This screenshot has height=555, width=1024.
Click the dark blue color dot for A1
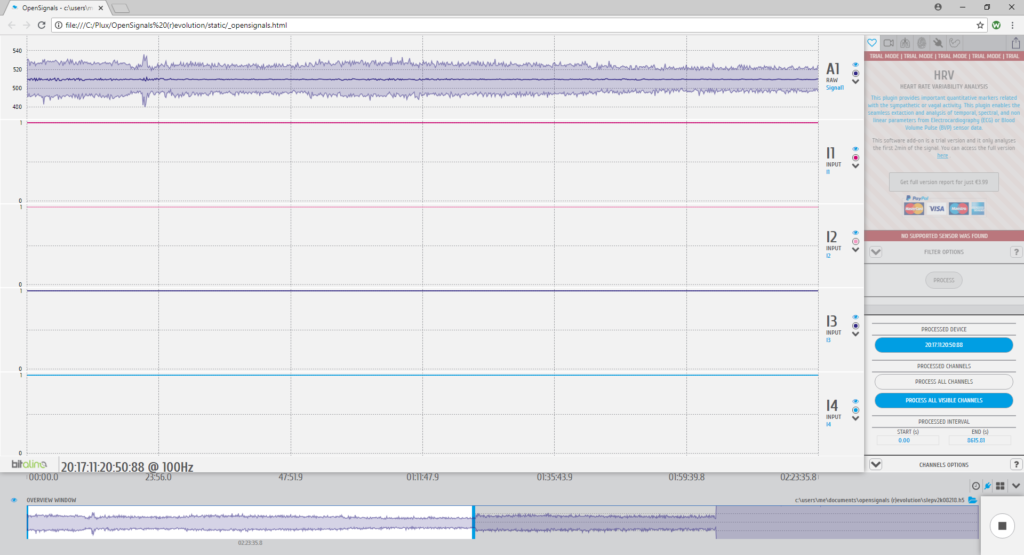tap(855, 73)
